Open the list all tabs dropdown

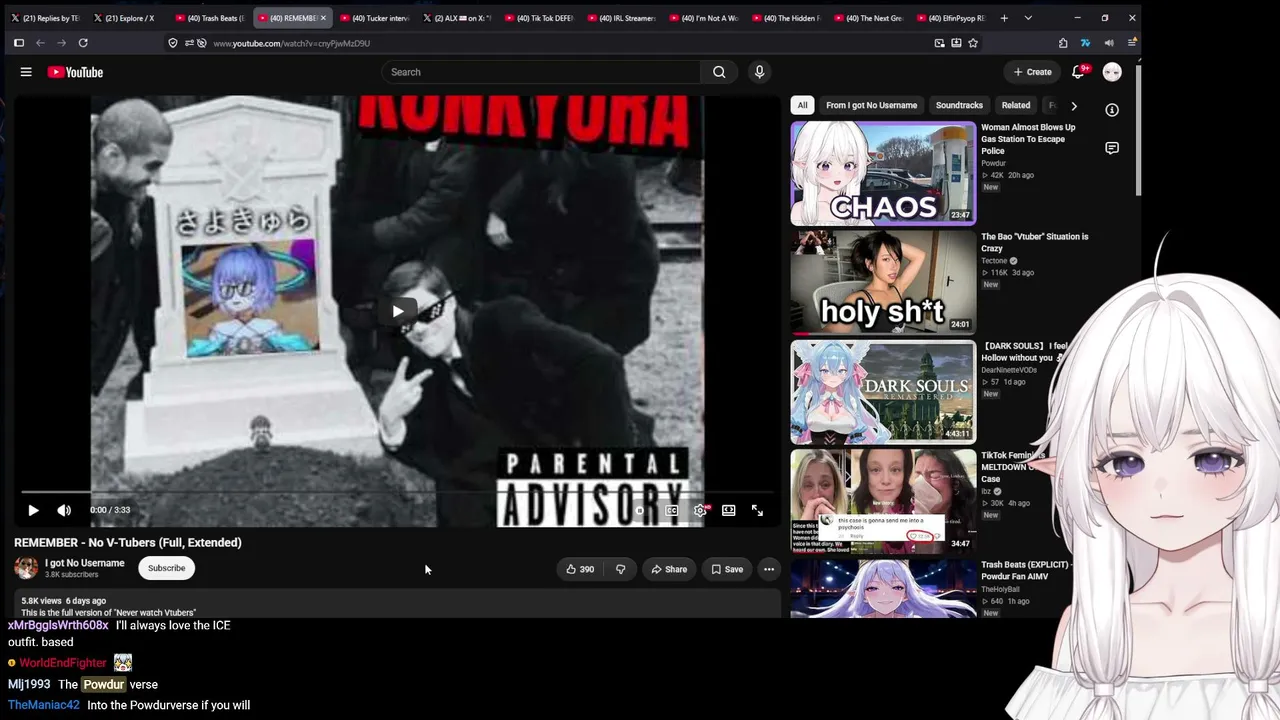(1028, 18)
